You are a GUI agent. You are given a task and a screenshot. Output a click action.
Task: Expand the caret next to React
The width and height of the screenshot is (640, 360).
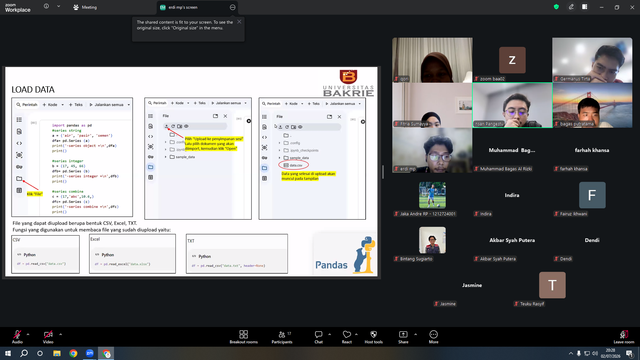(x=356, y=334)
